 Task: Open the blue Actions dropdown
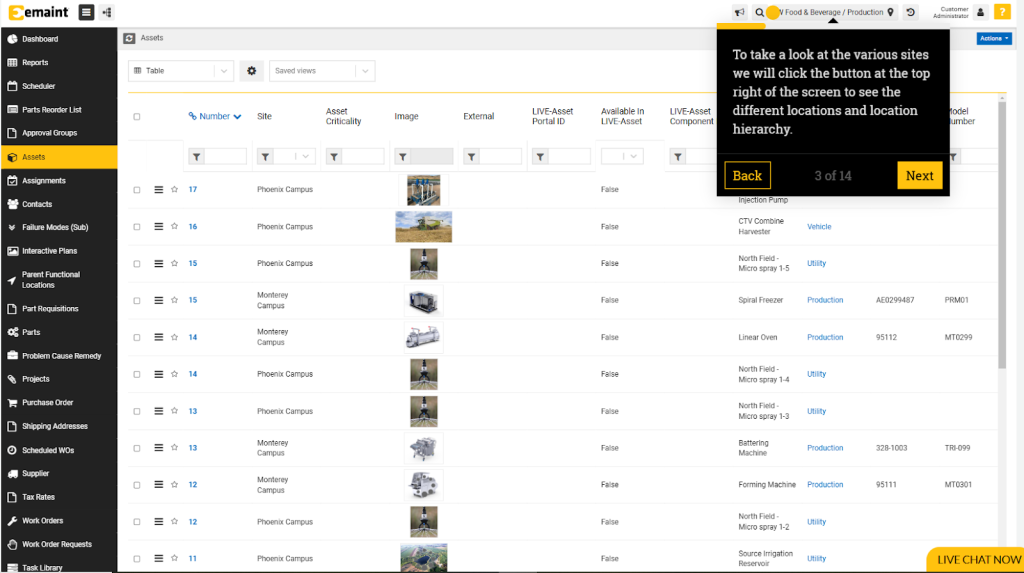point(993,38)
